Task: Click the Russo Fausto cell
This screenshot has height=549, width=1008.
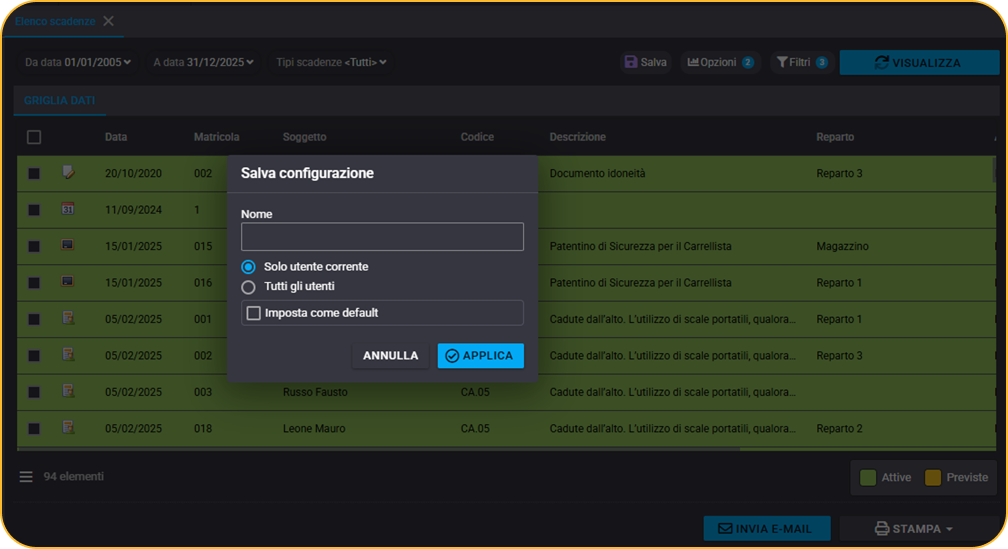Action: point(315,392)
